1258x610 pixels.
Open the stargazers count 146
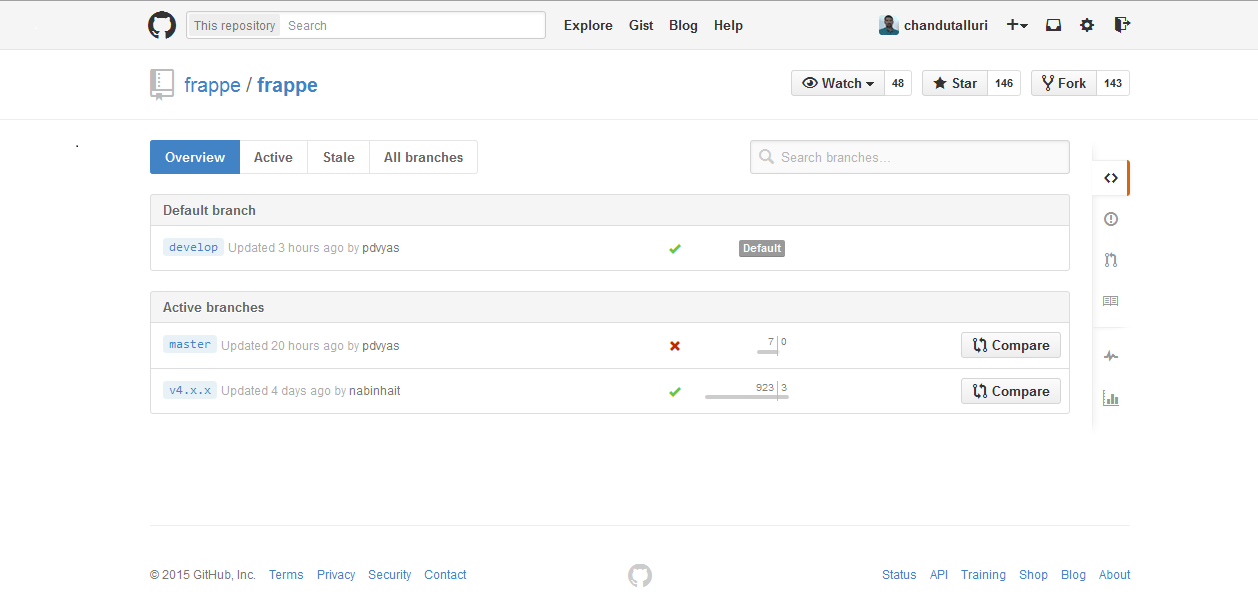(1004, 83)
